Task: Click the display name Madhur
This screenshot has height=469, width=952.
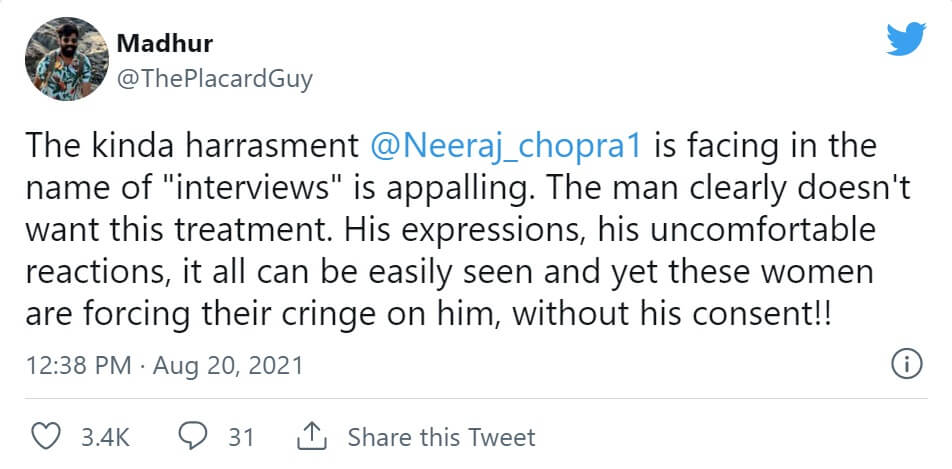Action: [166, 44]
